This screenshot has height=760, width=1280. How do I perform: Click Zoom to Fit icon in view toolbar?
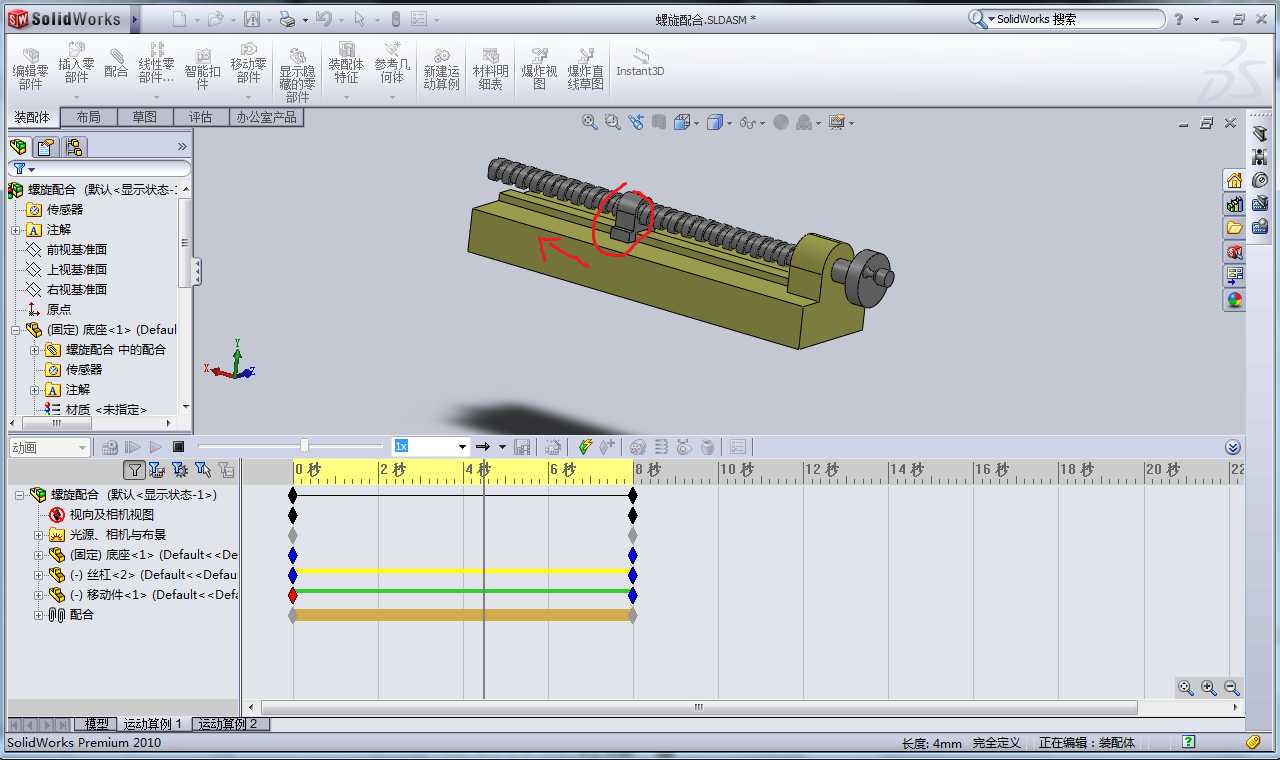(x=589, y=122)
